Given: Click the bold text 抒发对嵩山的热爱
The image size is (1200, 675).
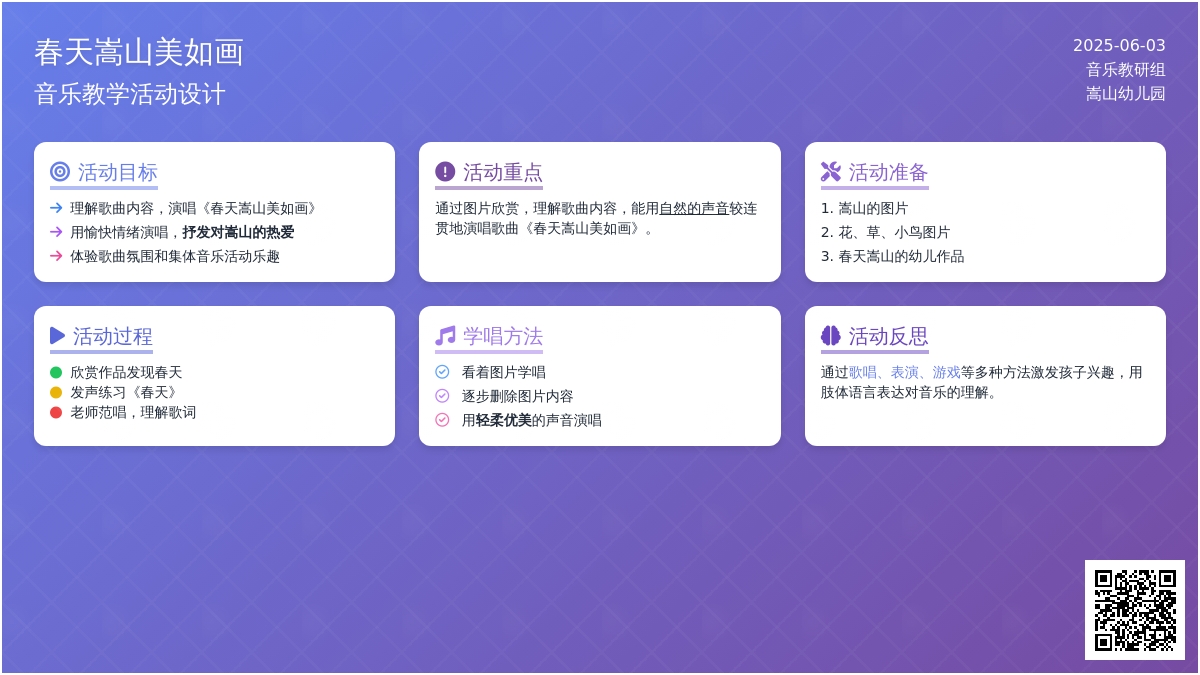Looking at the screenshot, I should point(238,232).
